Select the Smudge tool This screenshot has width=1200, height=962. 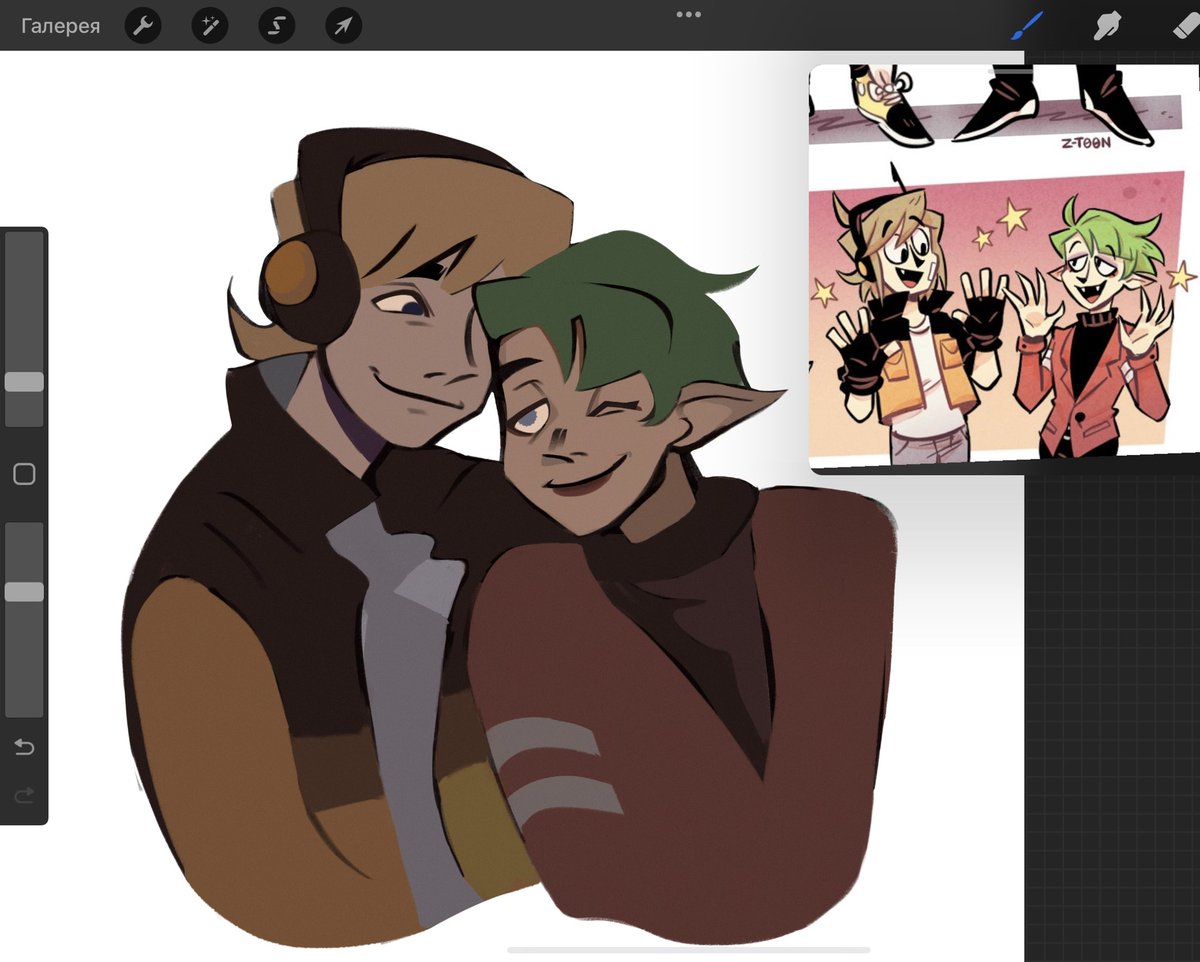[1106, 25]
